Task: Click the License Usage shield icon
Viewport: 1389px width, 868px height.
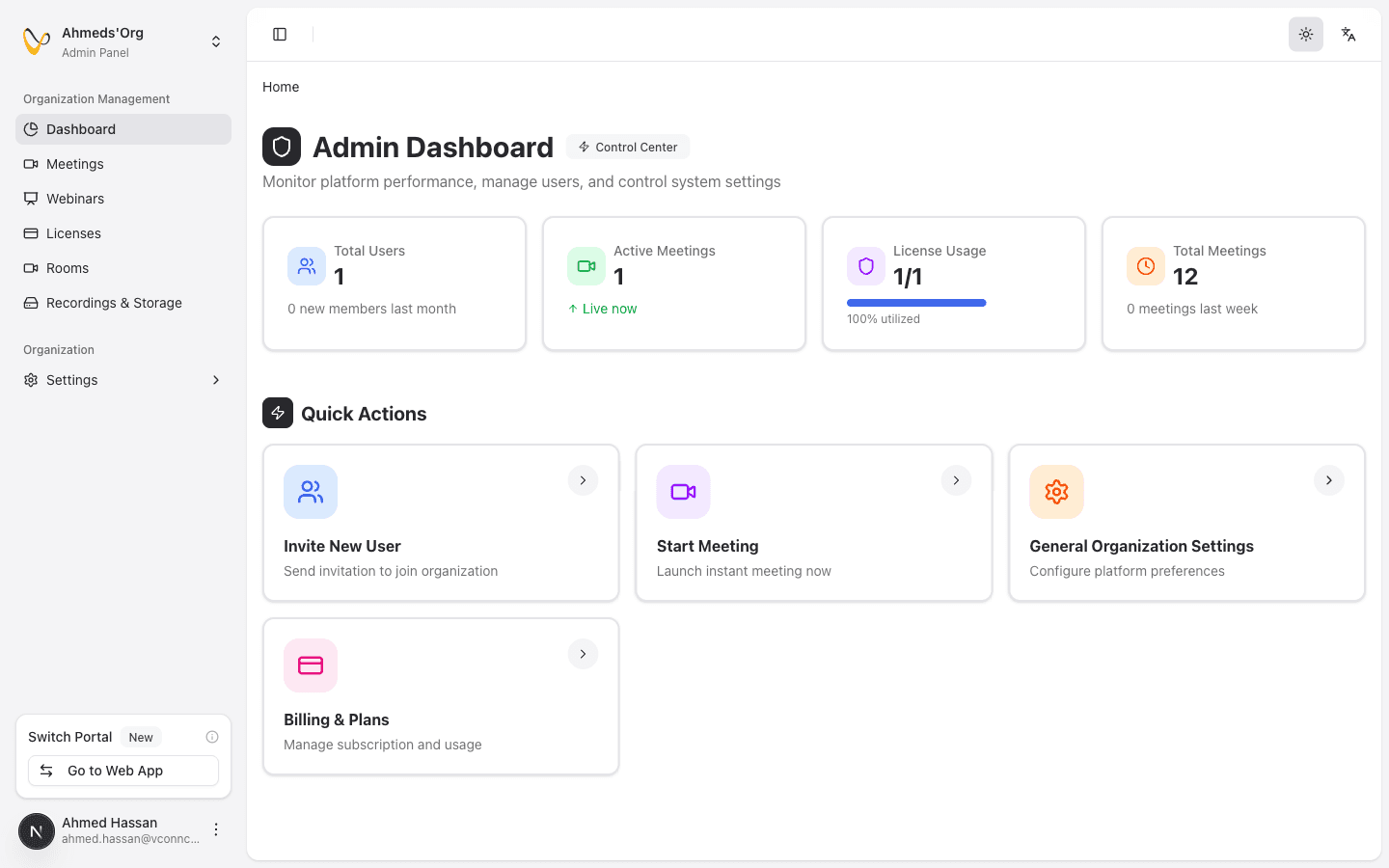Action: 866,266
